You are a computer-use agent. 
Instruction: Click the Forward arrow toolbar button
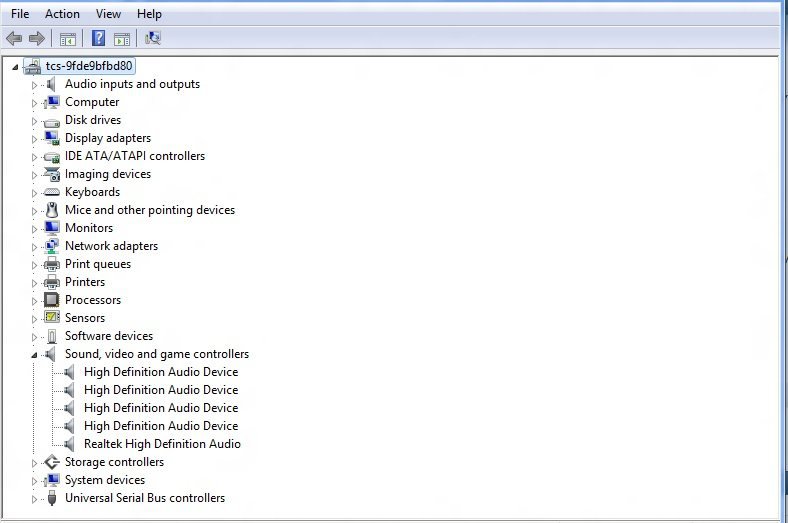tap(37, 39)
